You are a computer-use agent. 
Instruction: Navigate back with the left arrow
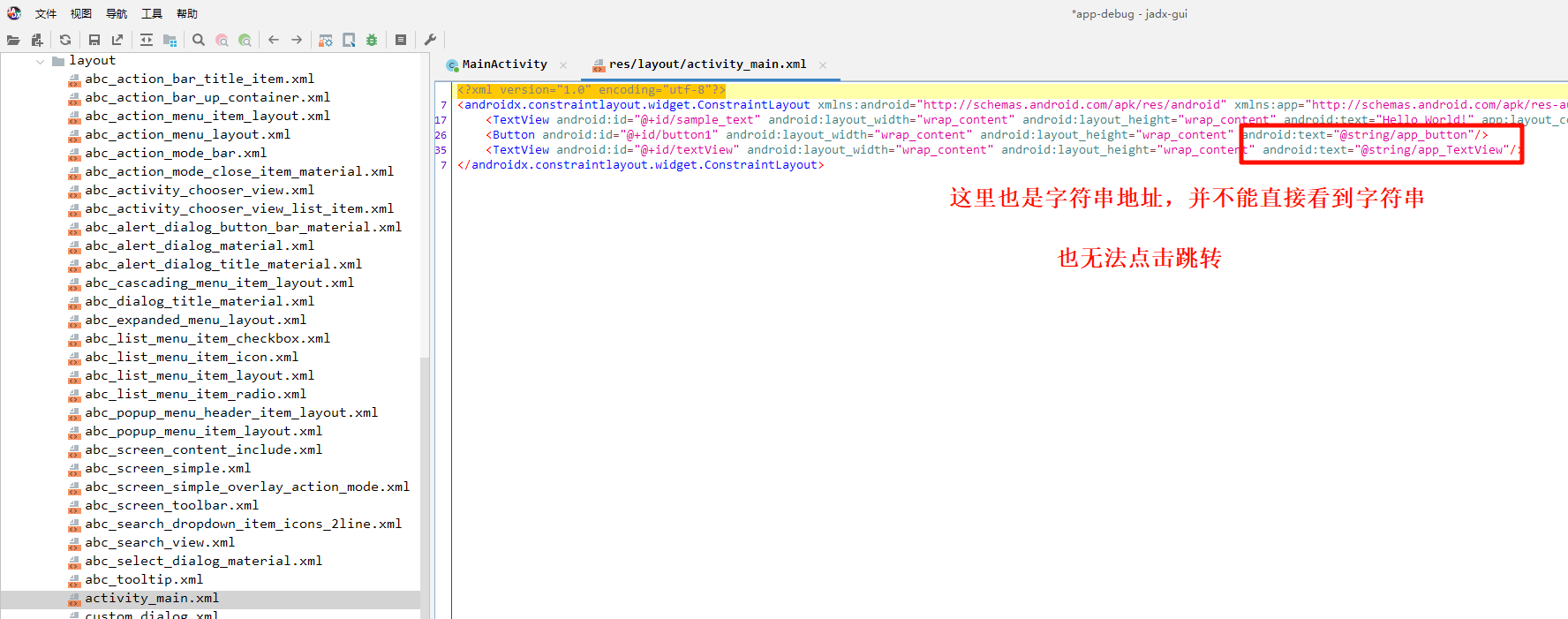tap(274, 40)
